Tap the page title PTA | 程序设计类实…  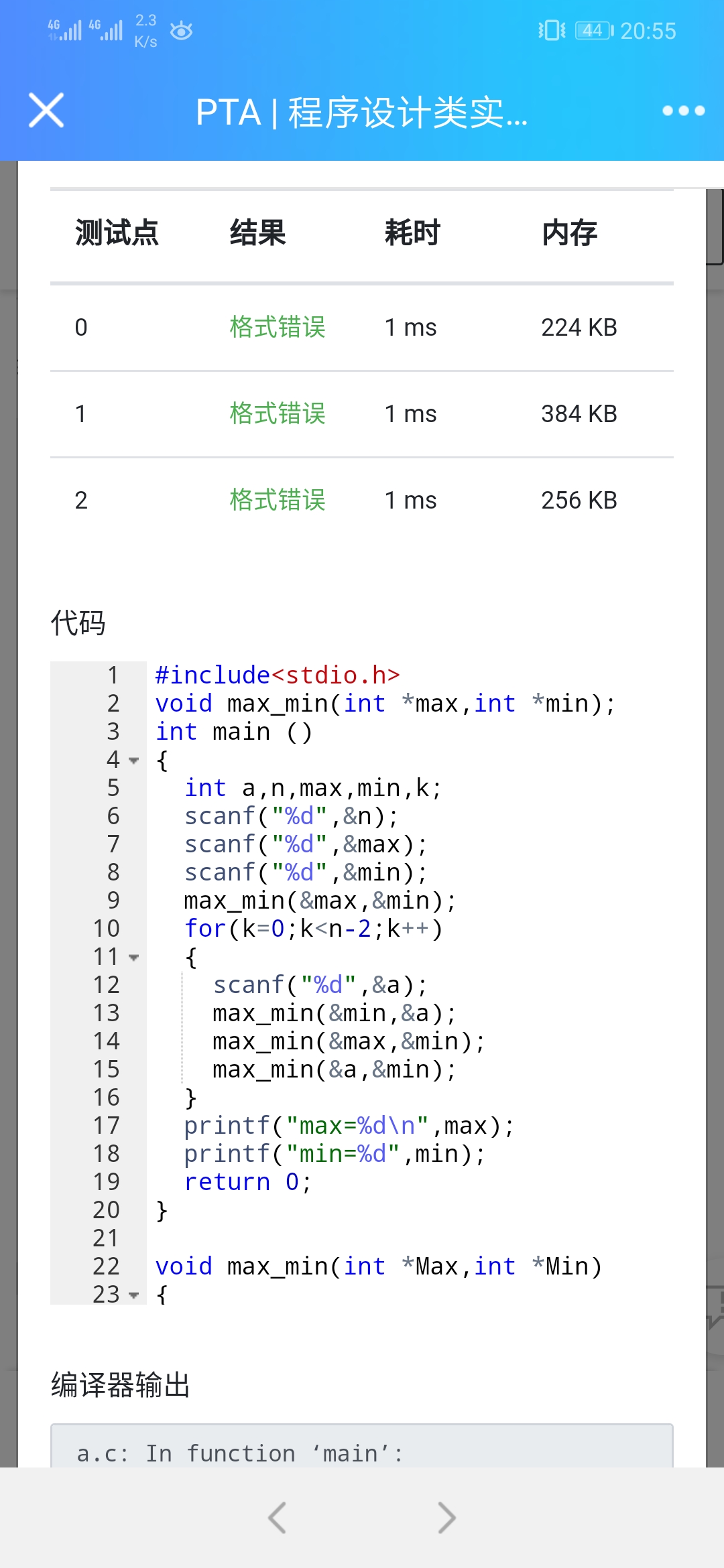362,112
